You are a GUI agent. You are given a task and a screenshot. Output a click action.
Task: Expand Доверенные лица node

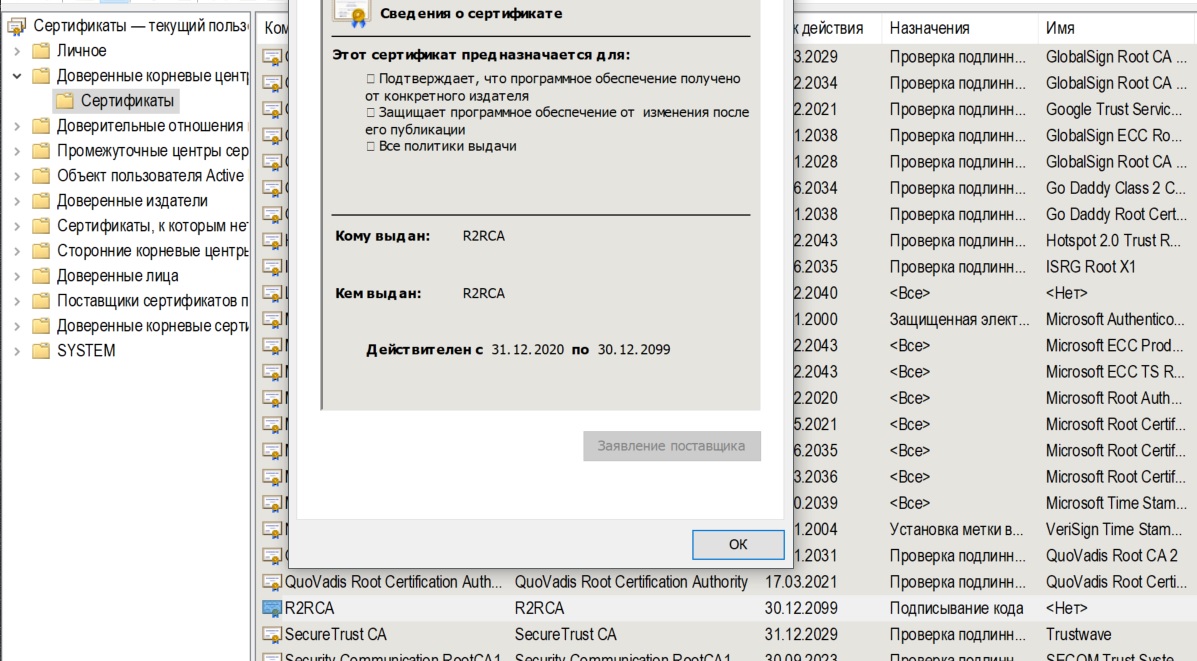click(17, 276)
